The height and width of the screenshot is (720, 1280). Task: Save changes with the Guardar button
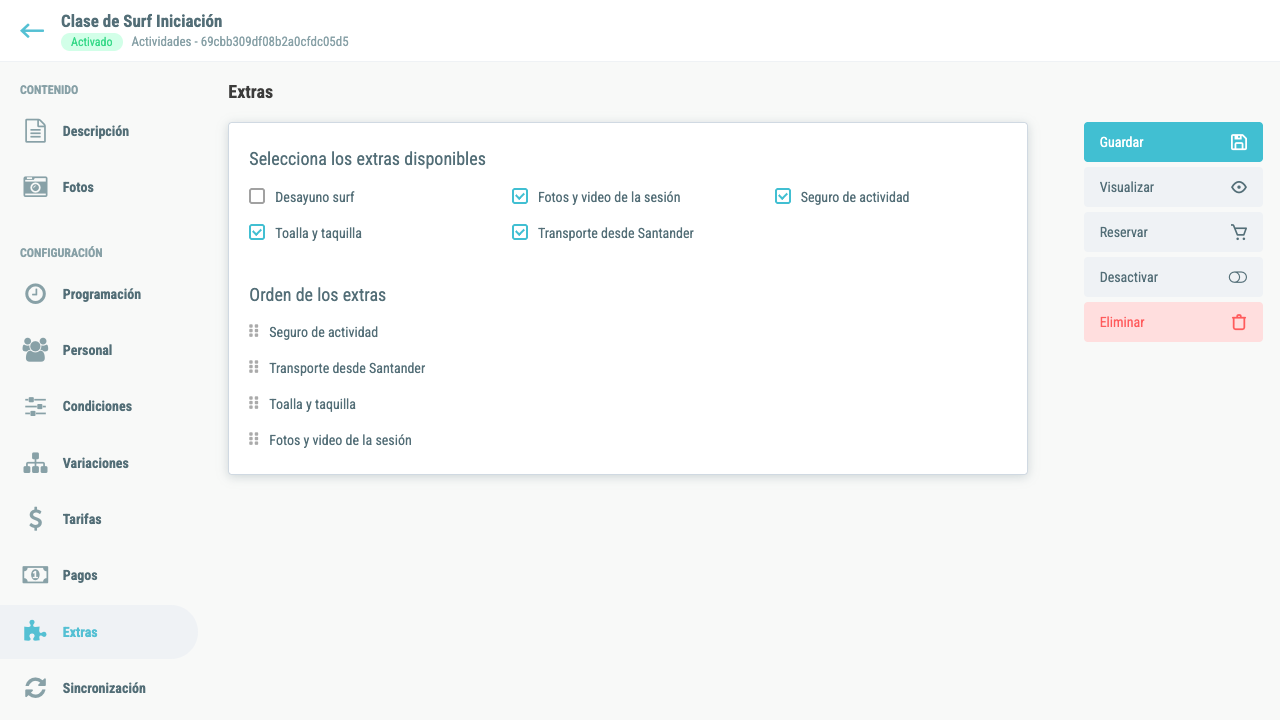[1173, 142]
